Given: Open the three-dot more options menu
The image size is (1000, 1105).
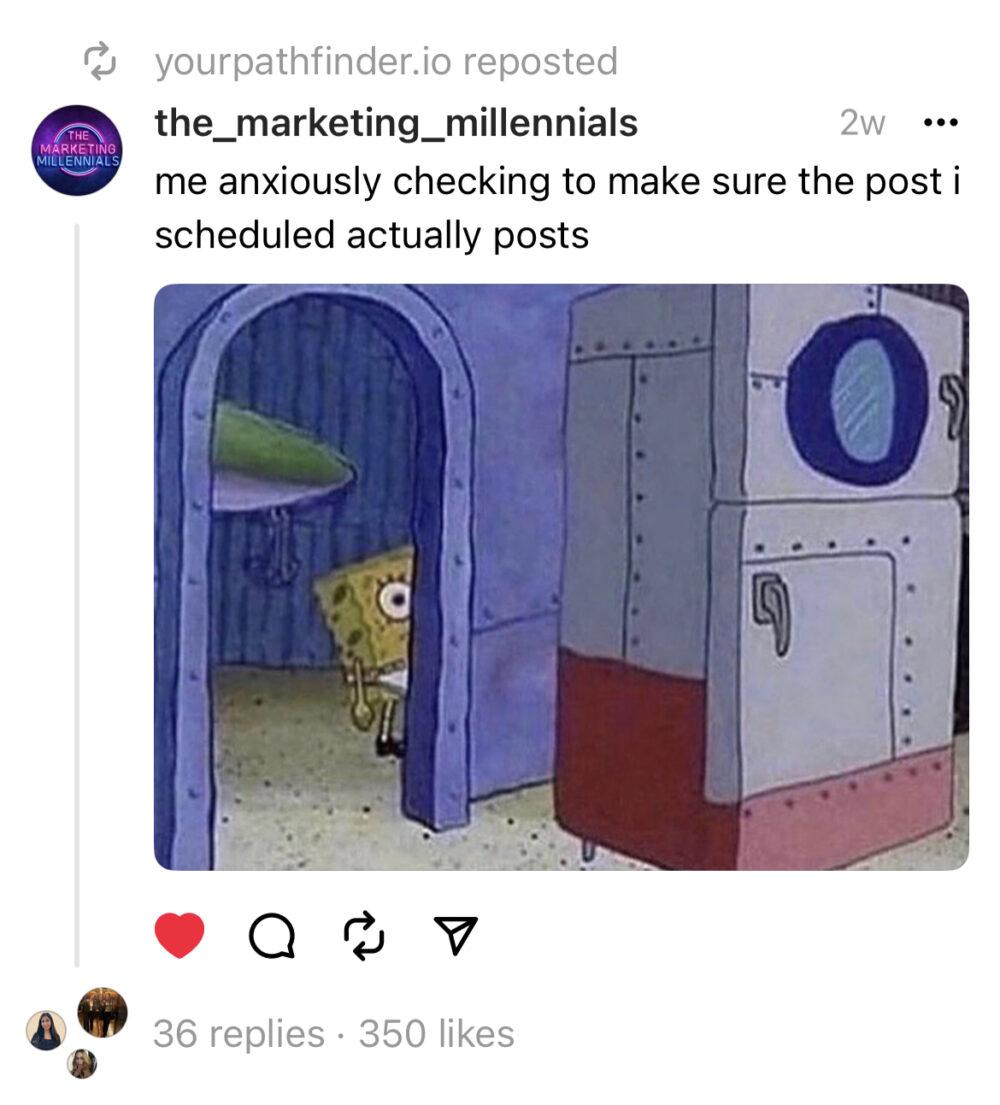Looking at the screenshot, I should tap(940, 123).
